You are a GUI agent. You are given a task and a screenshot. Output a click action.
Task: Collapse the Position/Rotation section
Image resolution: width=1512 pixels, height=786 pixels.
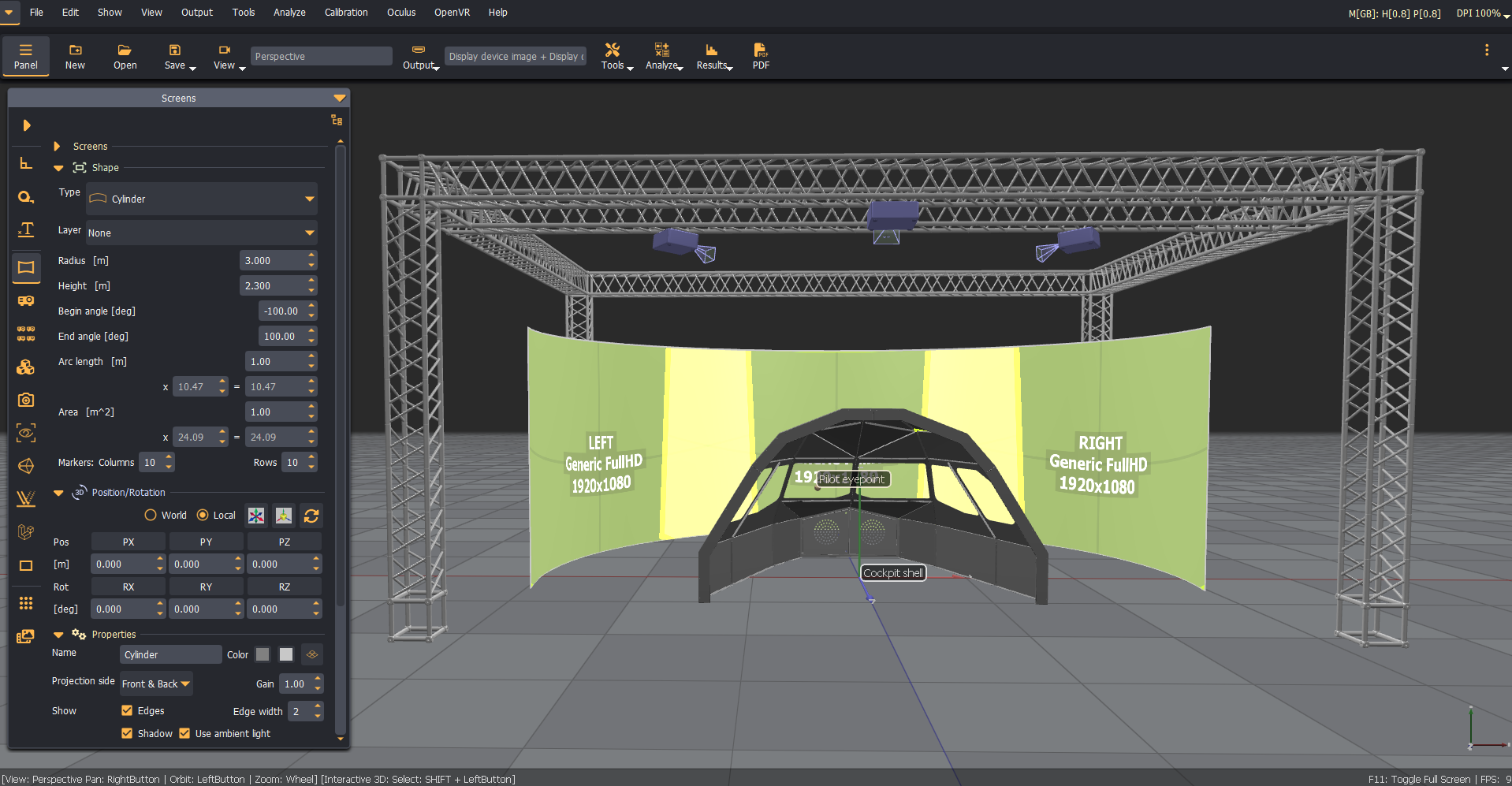[58, 493]
